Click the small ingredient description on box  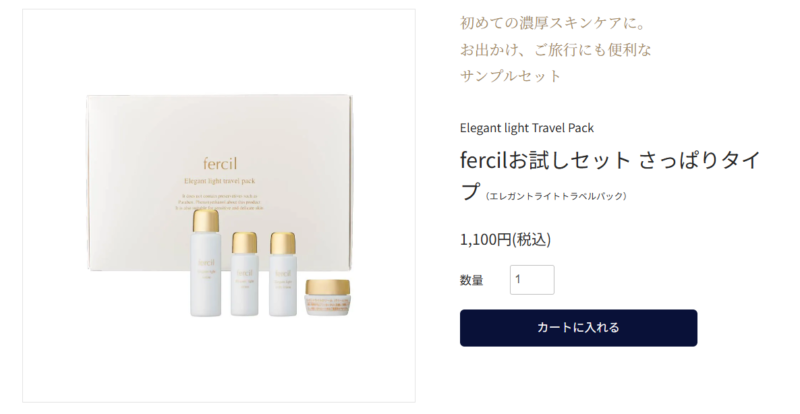tap(221, 202)
